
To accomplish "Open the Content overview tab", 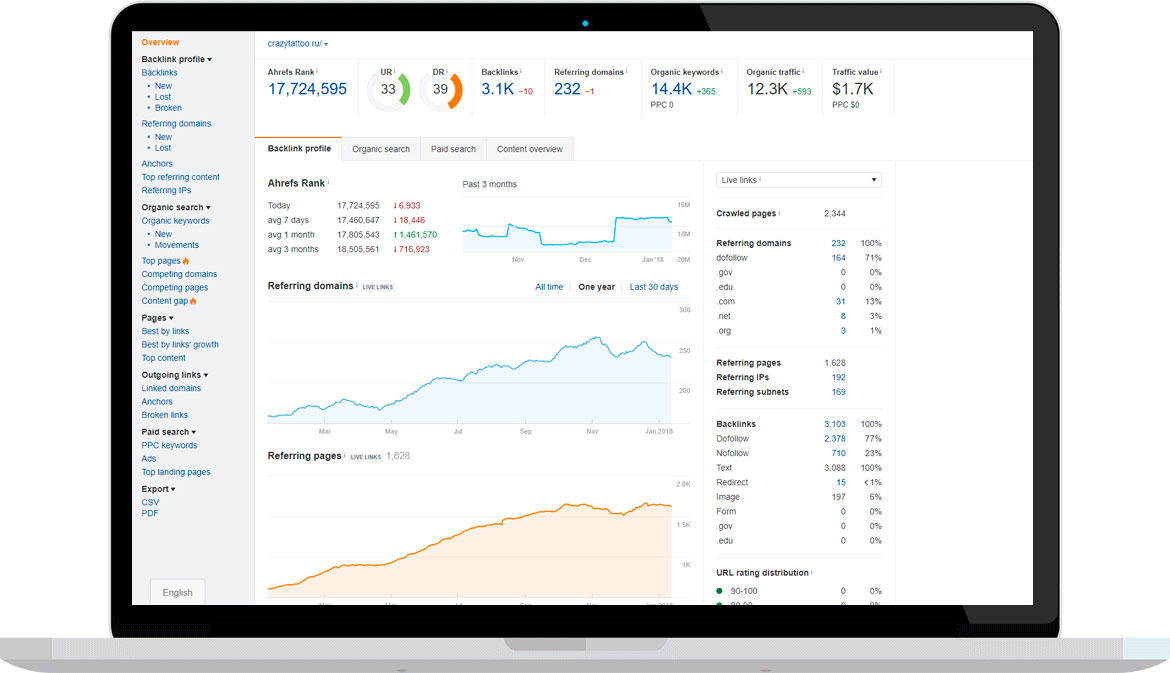I will (x=529, y=149).
